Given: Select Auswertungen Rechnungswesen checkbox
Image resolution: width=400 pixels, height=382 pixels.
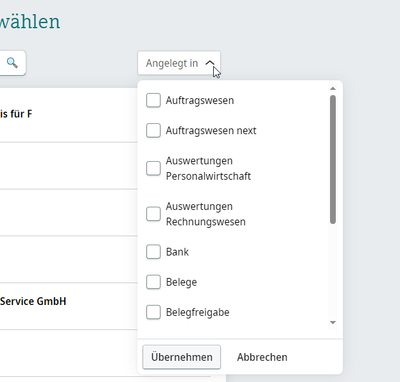Looking at the screenshot, I should [x=153, y=214].
